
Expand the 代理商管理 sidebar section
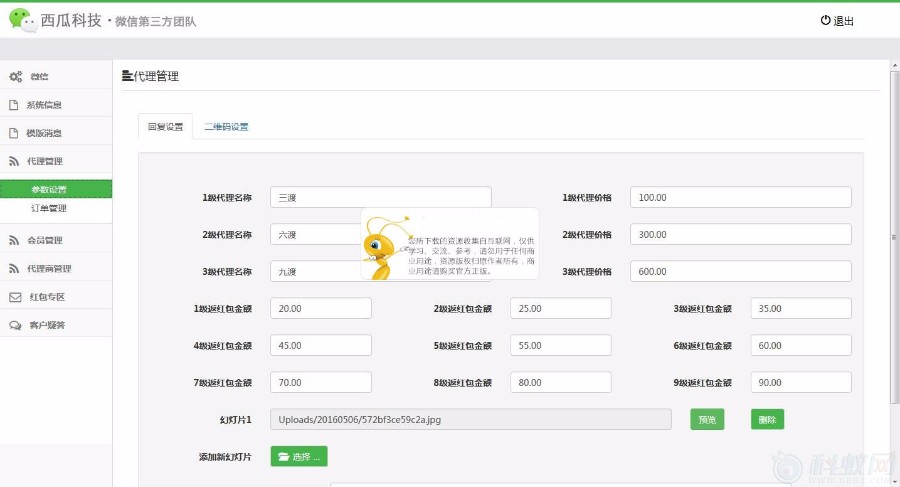click(x=56, y=268)
